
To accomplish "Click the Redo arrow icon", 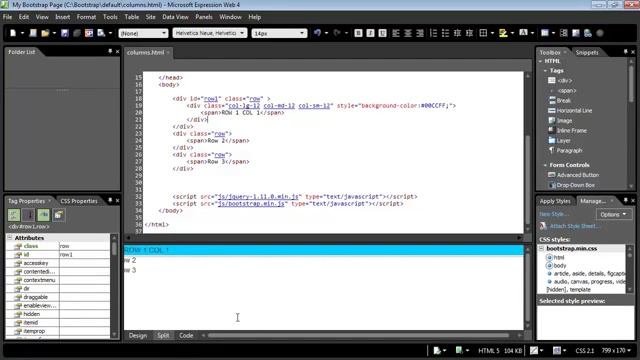I will [337, 33].
